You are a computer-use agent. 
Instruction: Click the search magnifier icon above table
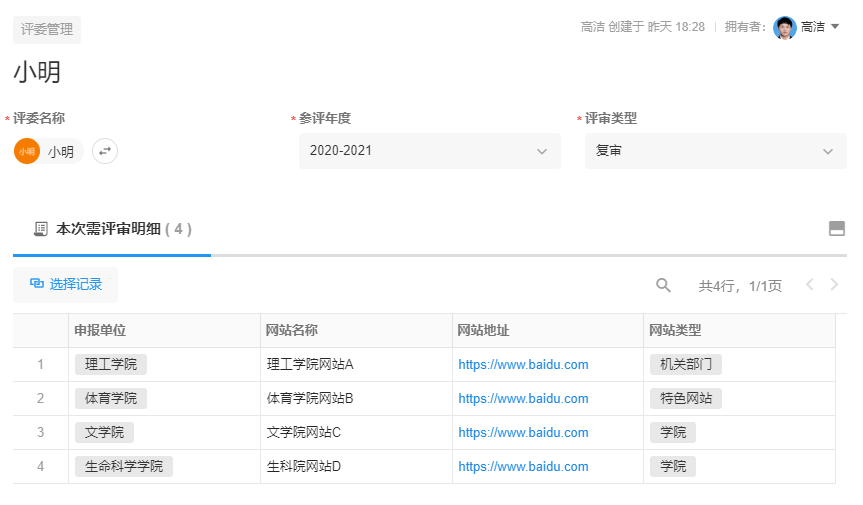[663, 285]
